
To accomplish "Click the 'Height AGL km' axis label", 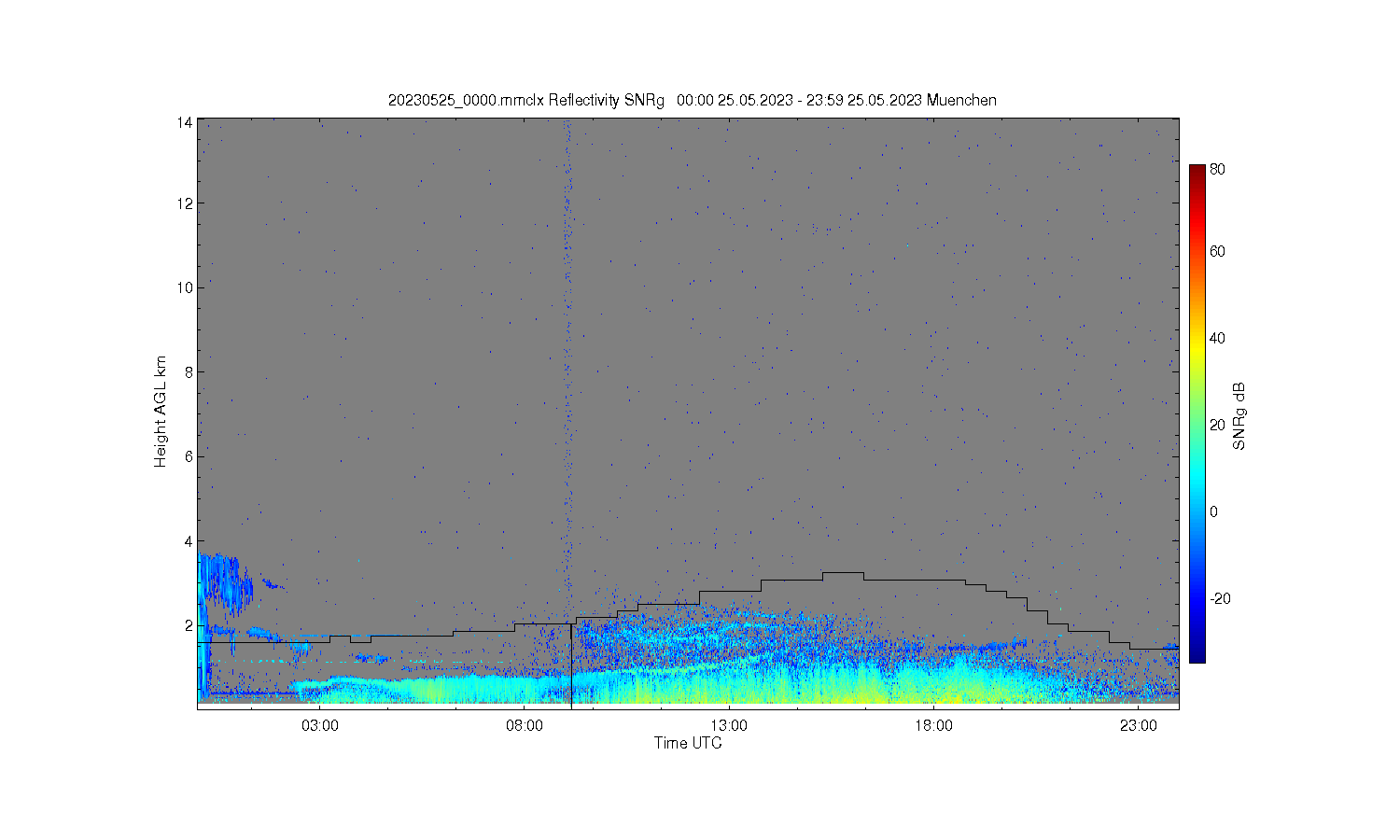I will pos(161,412).
